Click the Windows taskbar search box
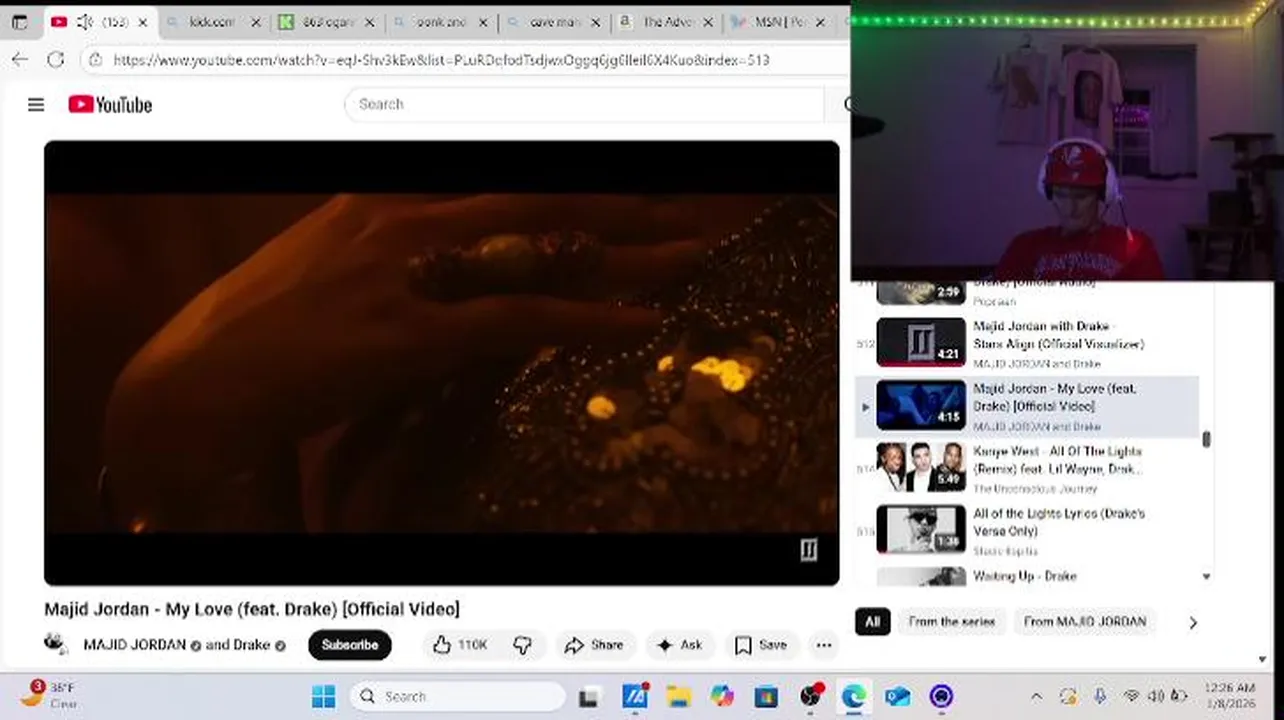The width and height of the screenshot is (1284, 720). 457,696
